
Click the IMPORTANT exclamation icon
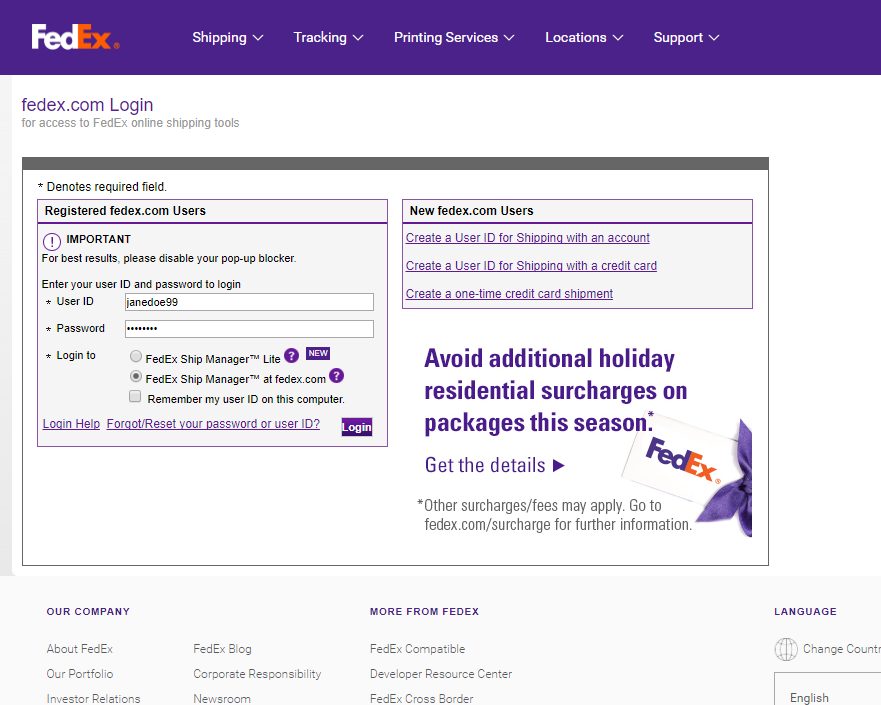[x=52, y=242]
